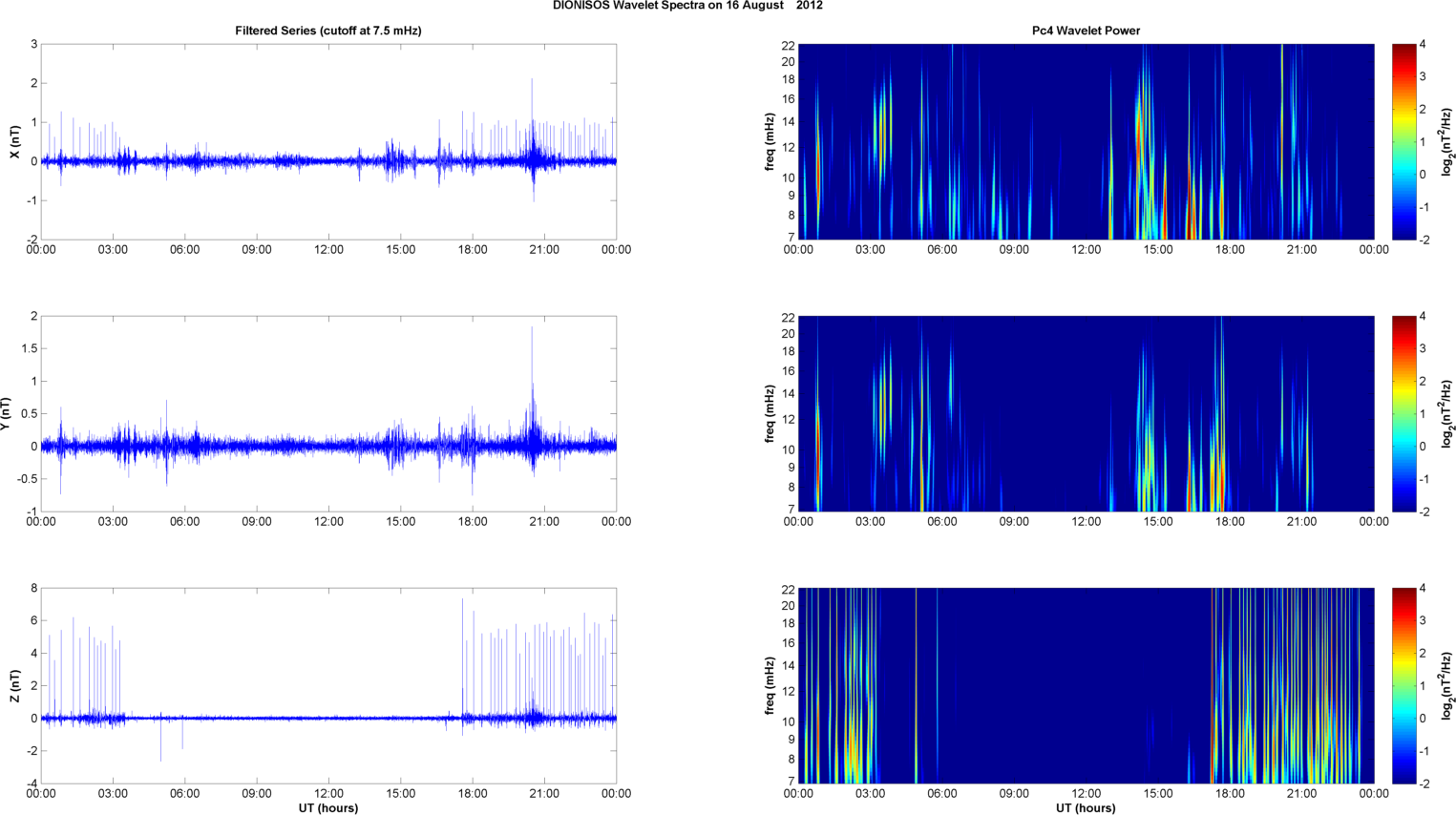Click the '1.5' tick on the Y series axis
The height and width of the screenshot is (815, 1456).
pos(29,349)
